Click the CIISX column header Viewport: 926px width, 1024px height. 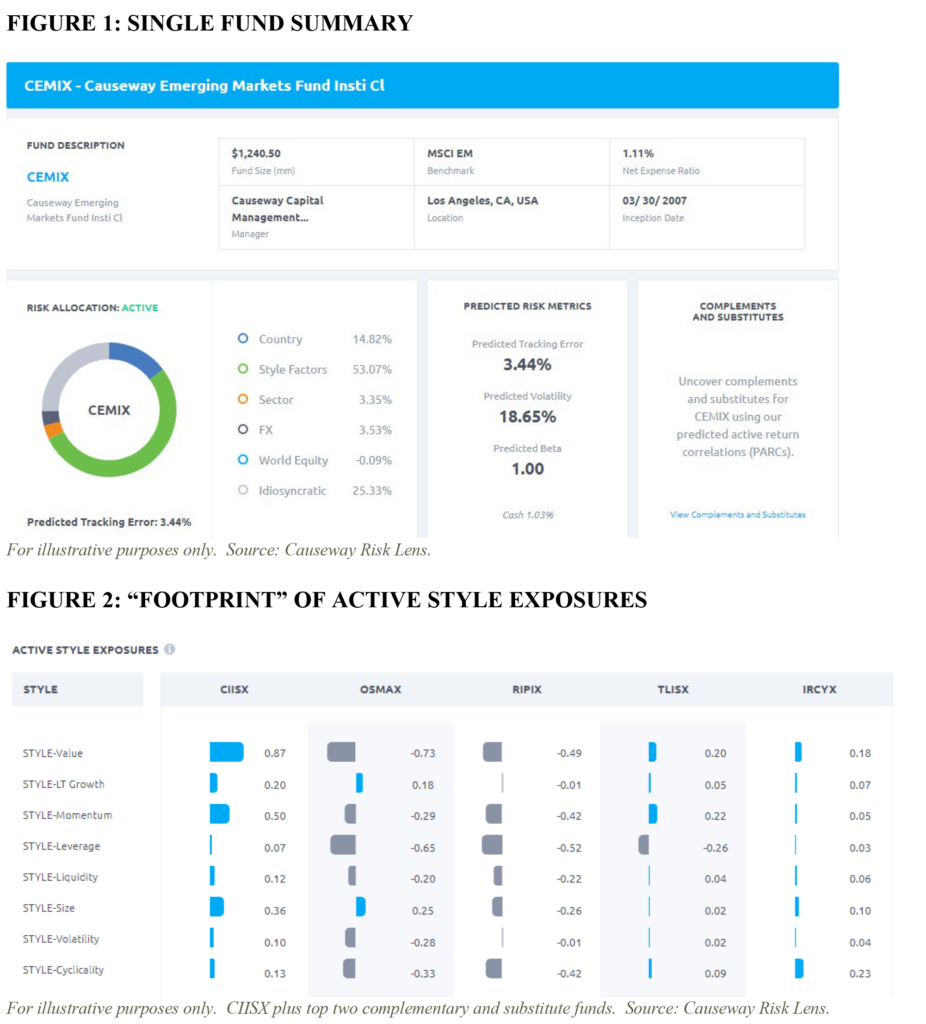pos(234,690)
